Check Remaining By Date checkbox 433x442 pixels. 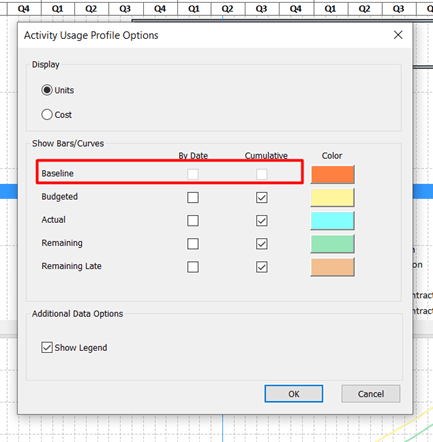pos(193,244)
